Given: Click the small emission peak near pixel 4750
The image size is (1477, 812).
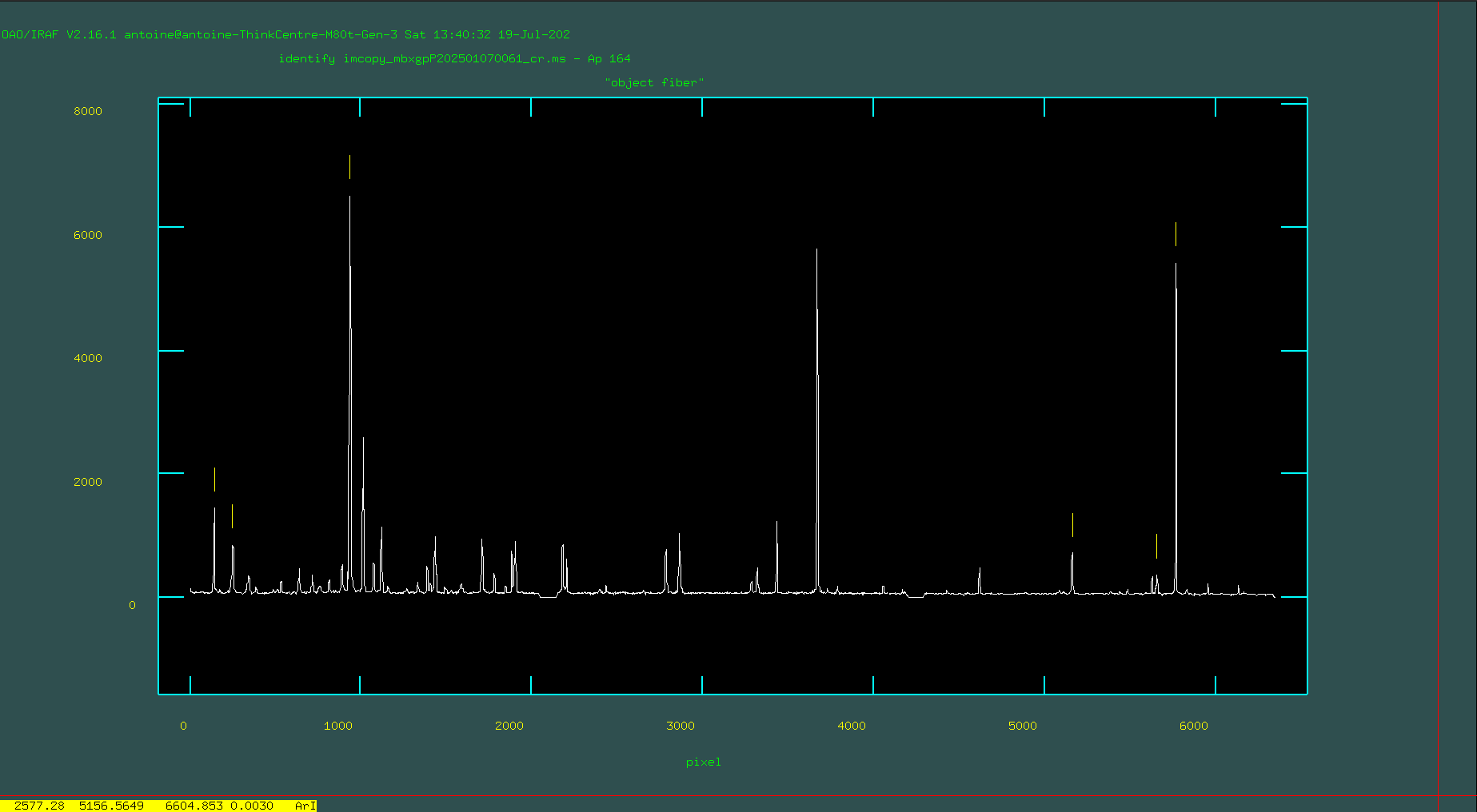Looking at the screenshot, I should point(980,581).
